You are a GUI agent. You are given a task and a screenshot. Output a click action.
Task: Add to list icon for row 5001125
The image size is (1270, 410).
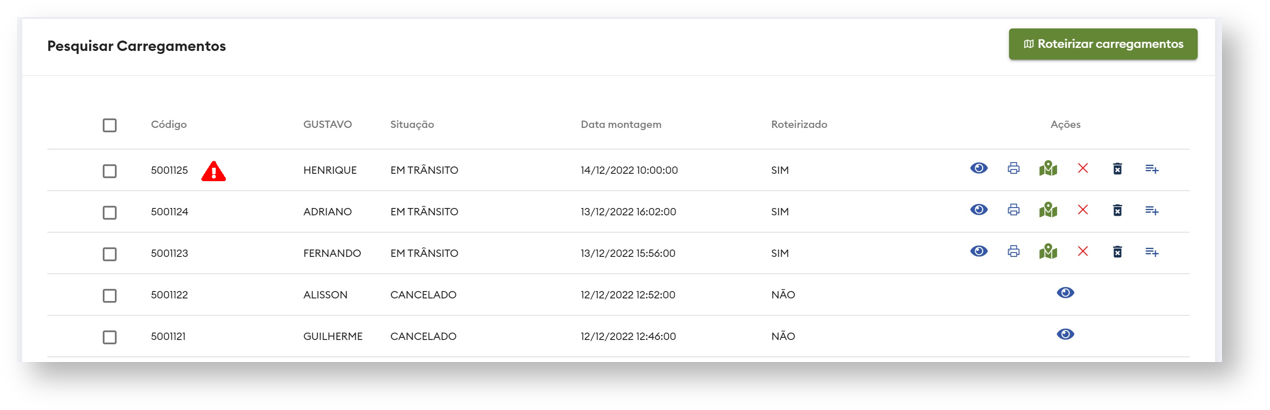click(x=1152, y=169)
